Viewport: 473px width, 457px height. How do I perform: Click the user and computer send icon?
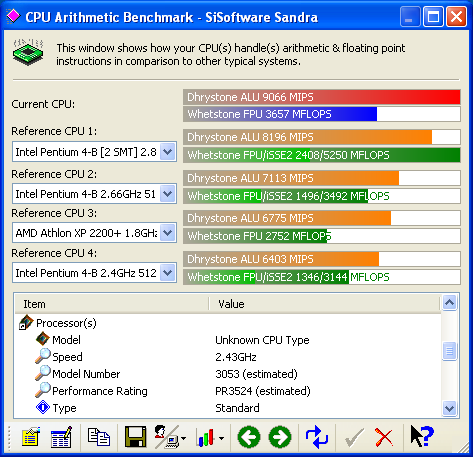coord(170,437)
